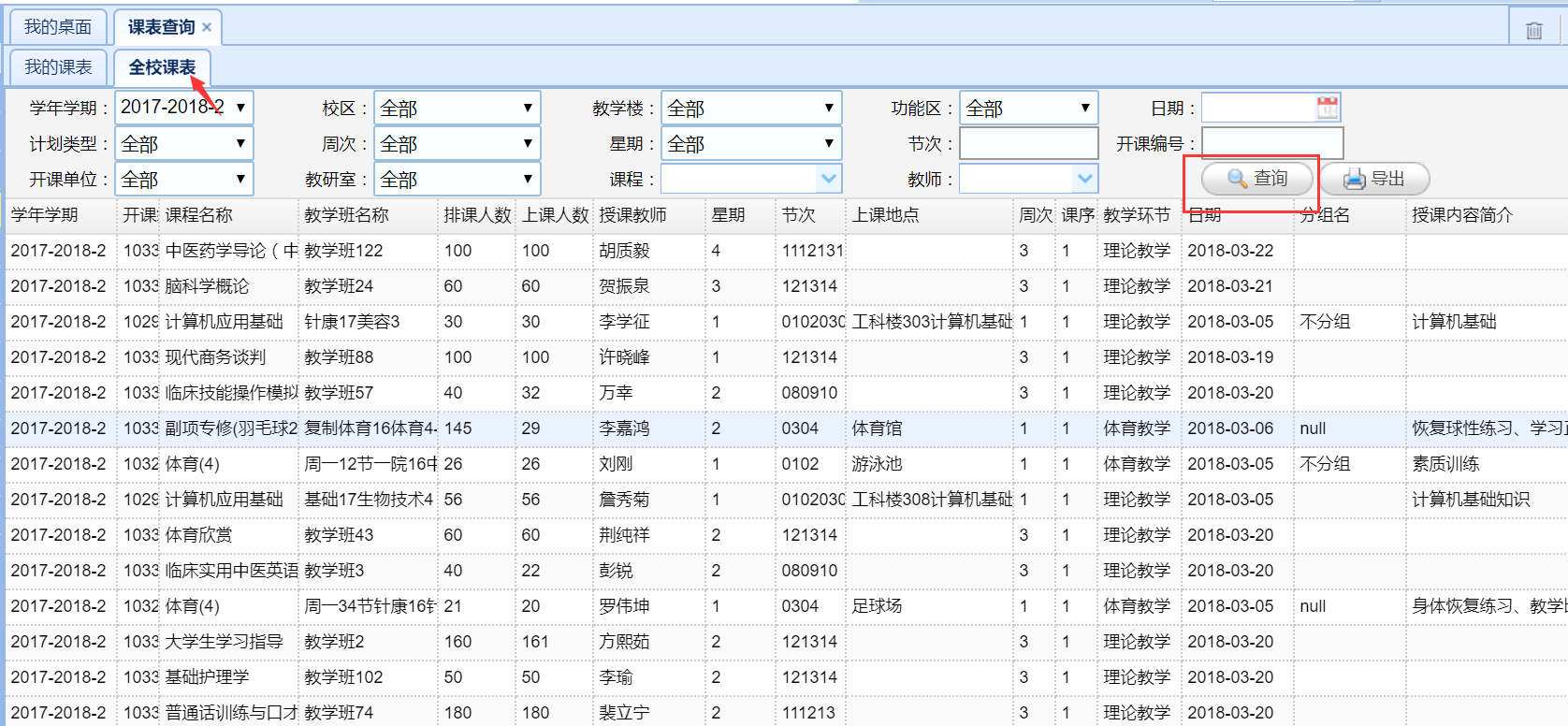Expand the 功能区 dropdown
Viewport: 1568px width, 726px height.
1029,108
